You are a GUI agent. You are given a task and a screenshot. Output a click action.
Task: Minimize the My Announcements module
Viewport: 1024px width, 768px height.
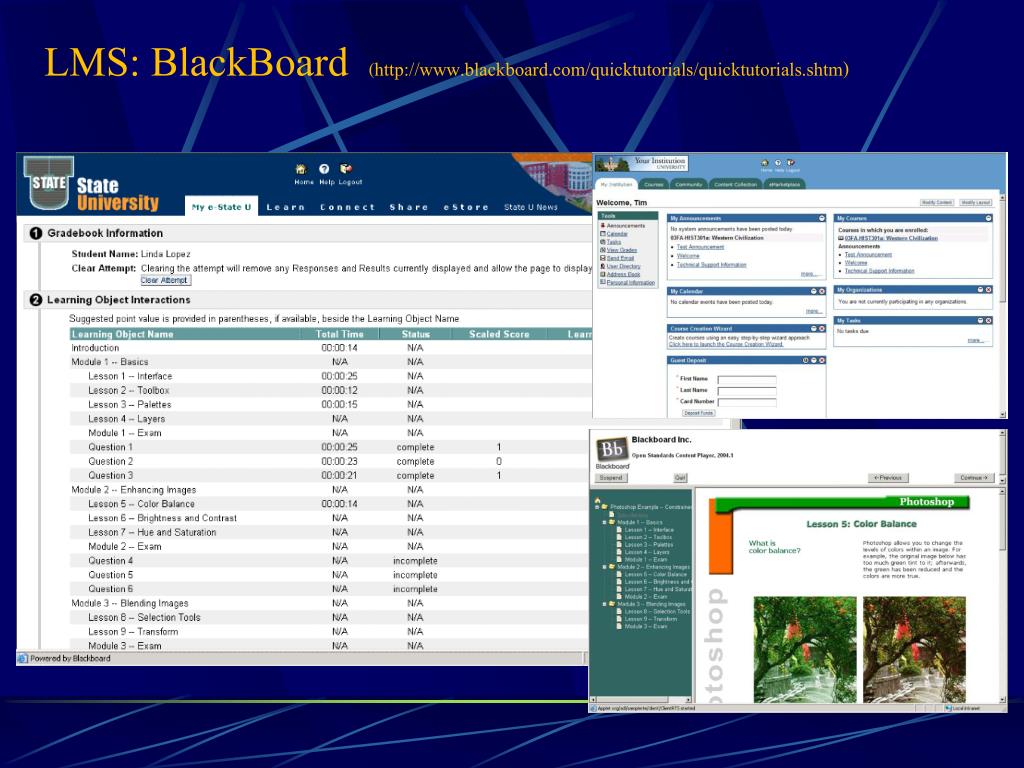(x=822, y=218)
